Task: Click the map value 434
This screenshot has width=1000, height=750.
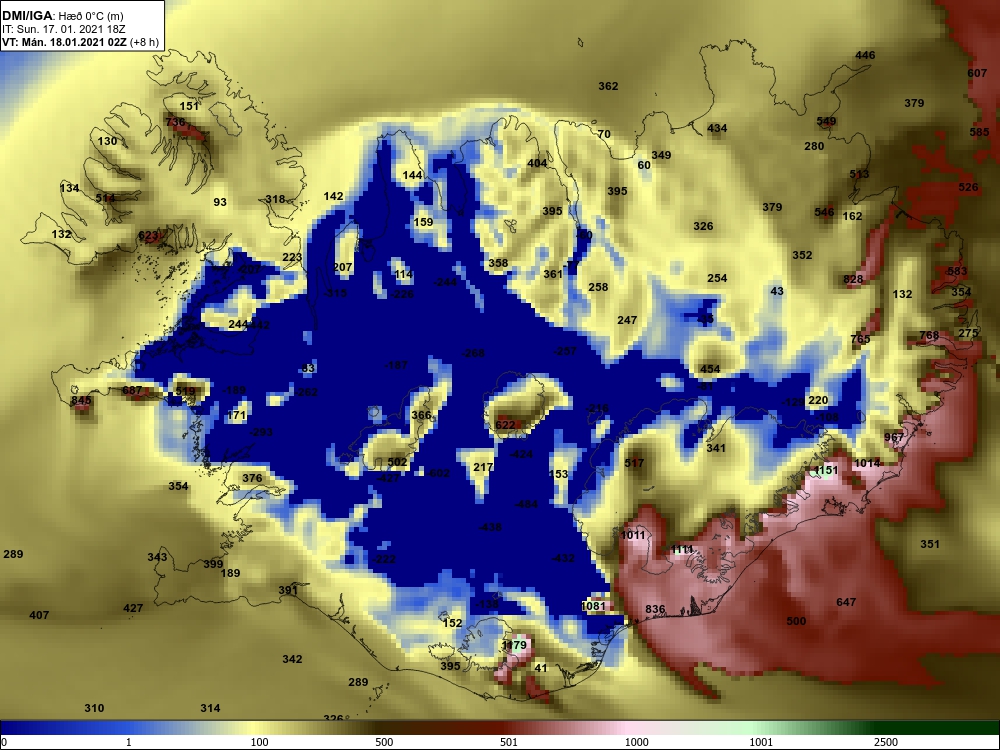Action: [717, 128]
